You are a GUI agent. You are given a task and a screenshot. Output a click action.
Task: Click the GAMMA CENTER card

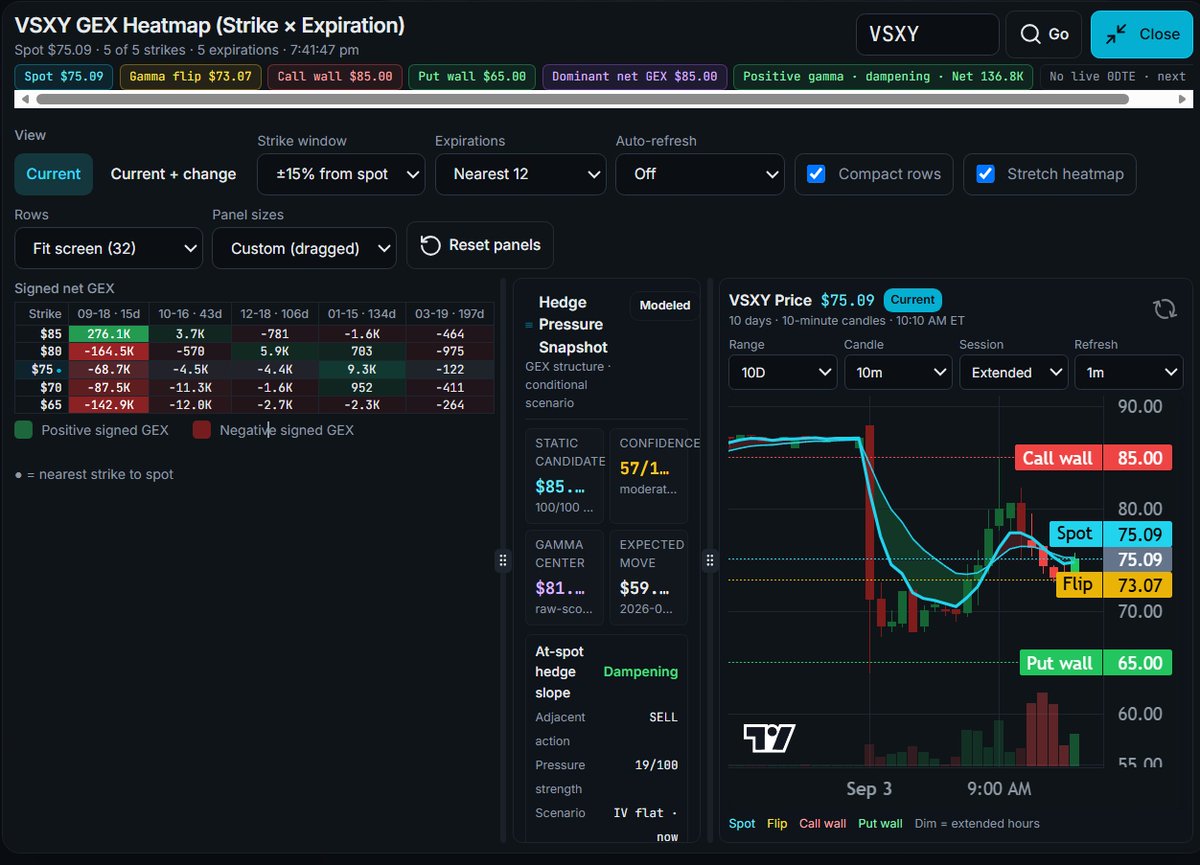(564, 577)
